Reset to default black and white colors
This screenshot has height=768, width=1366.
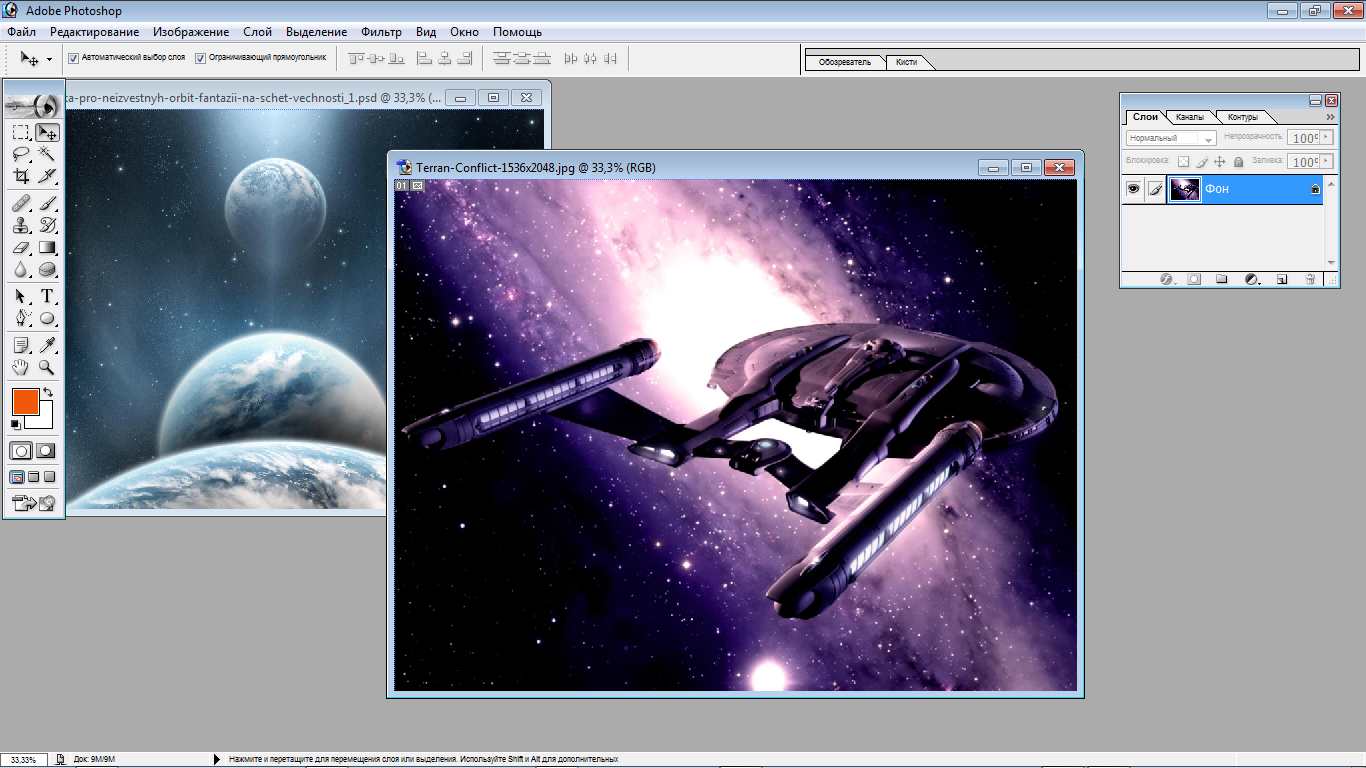point(16,425)
